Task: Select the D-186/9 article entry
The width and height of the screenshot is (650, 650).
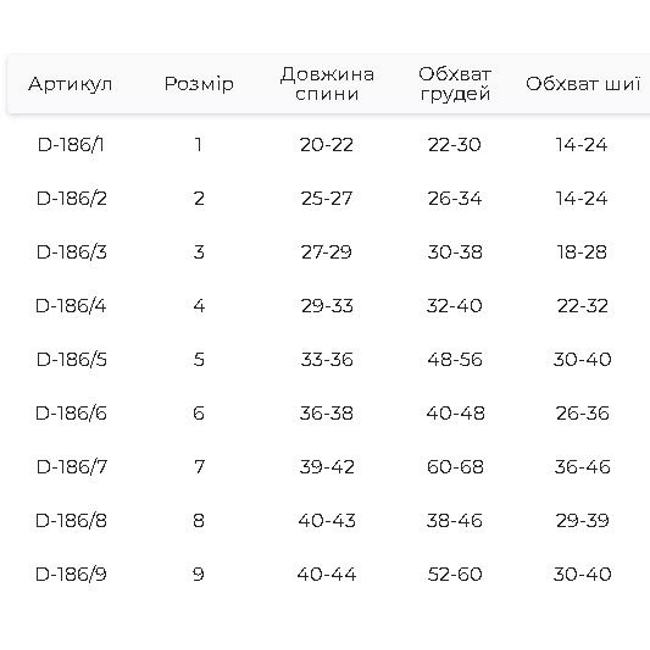Action: click(71, 574)
